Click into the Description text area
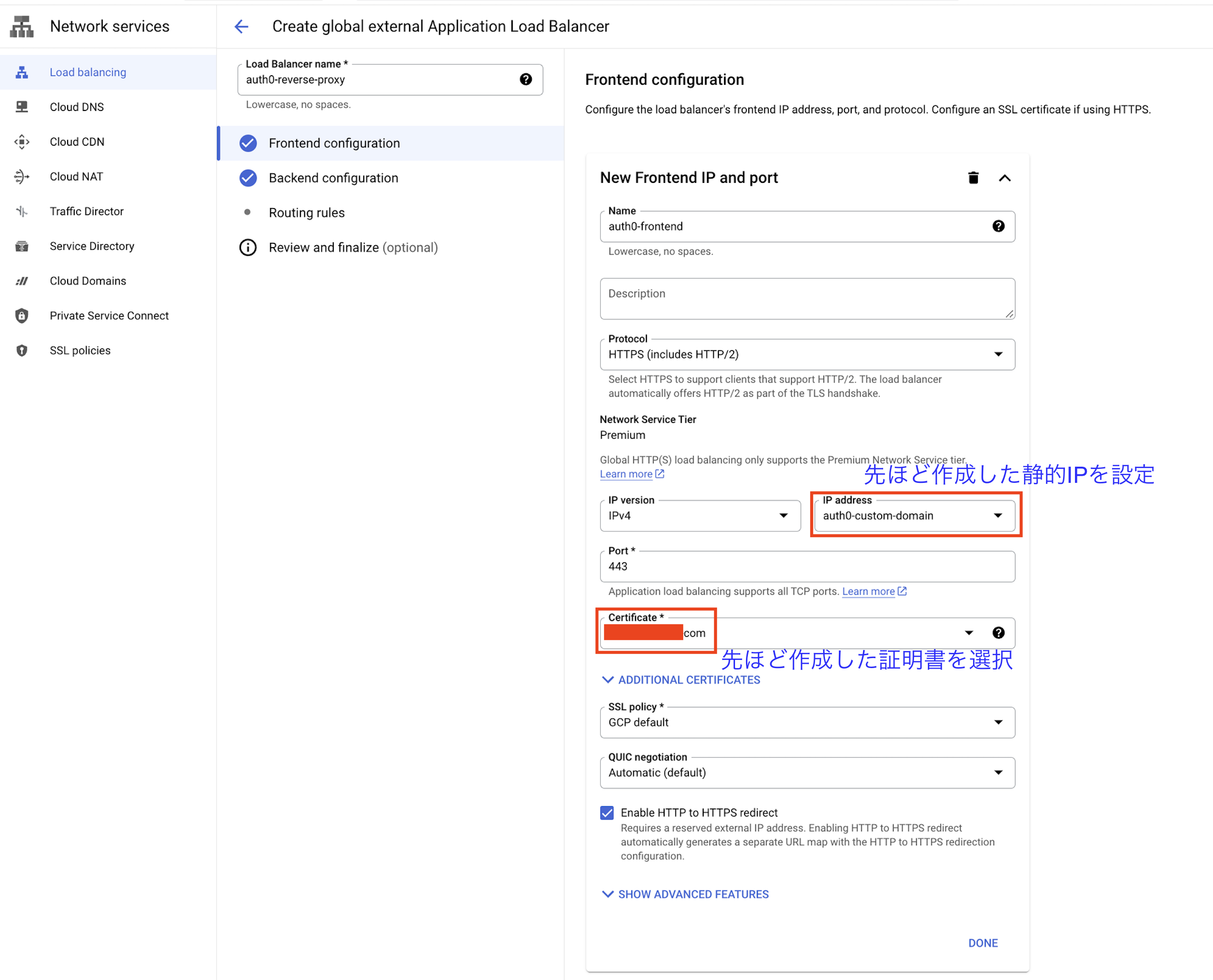 (x=807, y=299)
